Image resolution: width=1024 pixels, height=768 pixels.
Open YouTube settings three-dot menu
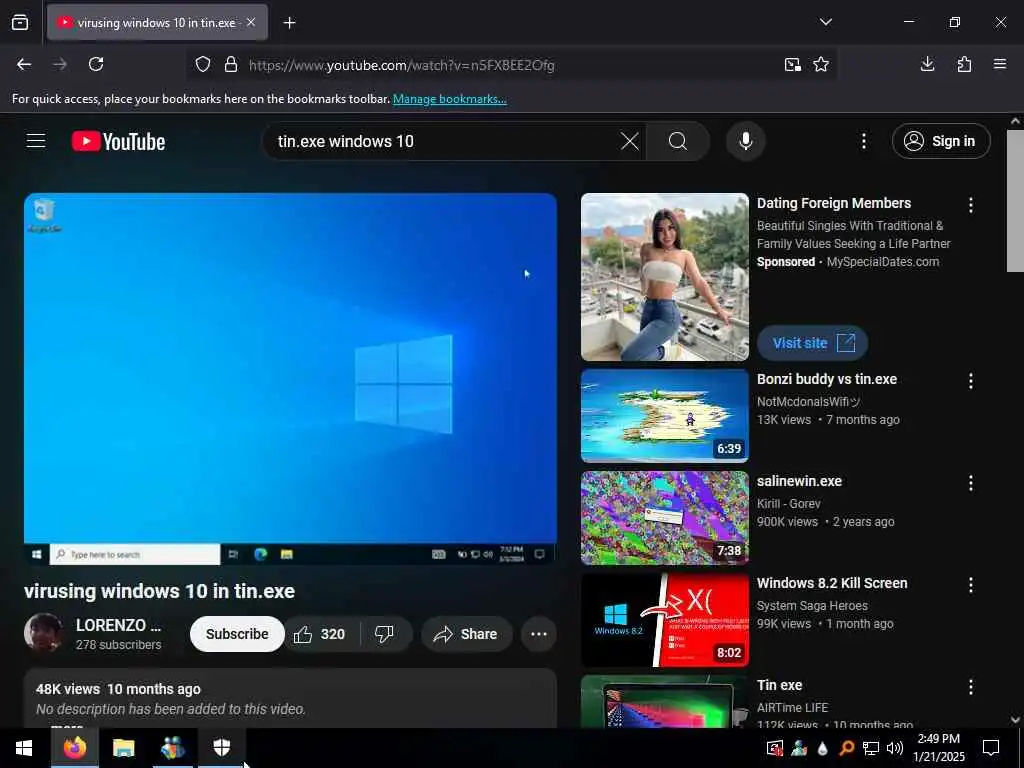(863, 141)
